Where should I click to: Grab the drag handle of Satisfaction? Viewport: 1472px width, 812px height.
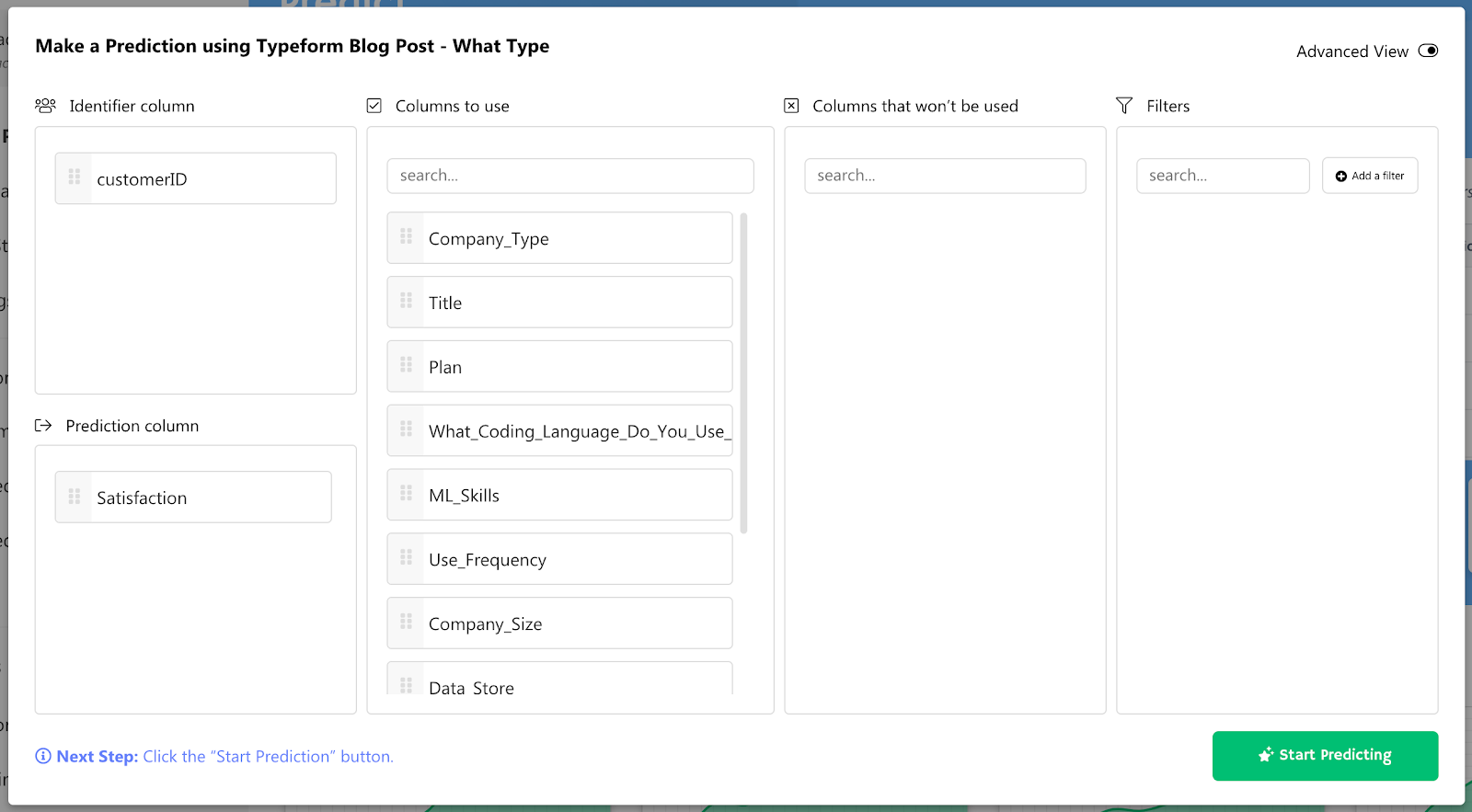(x=75, y=496)
